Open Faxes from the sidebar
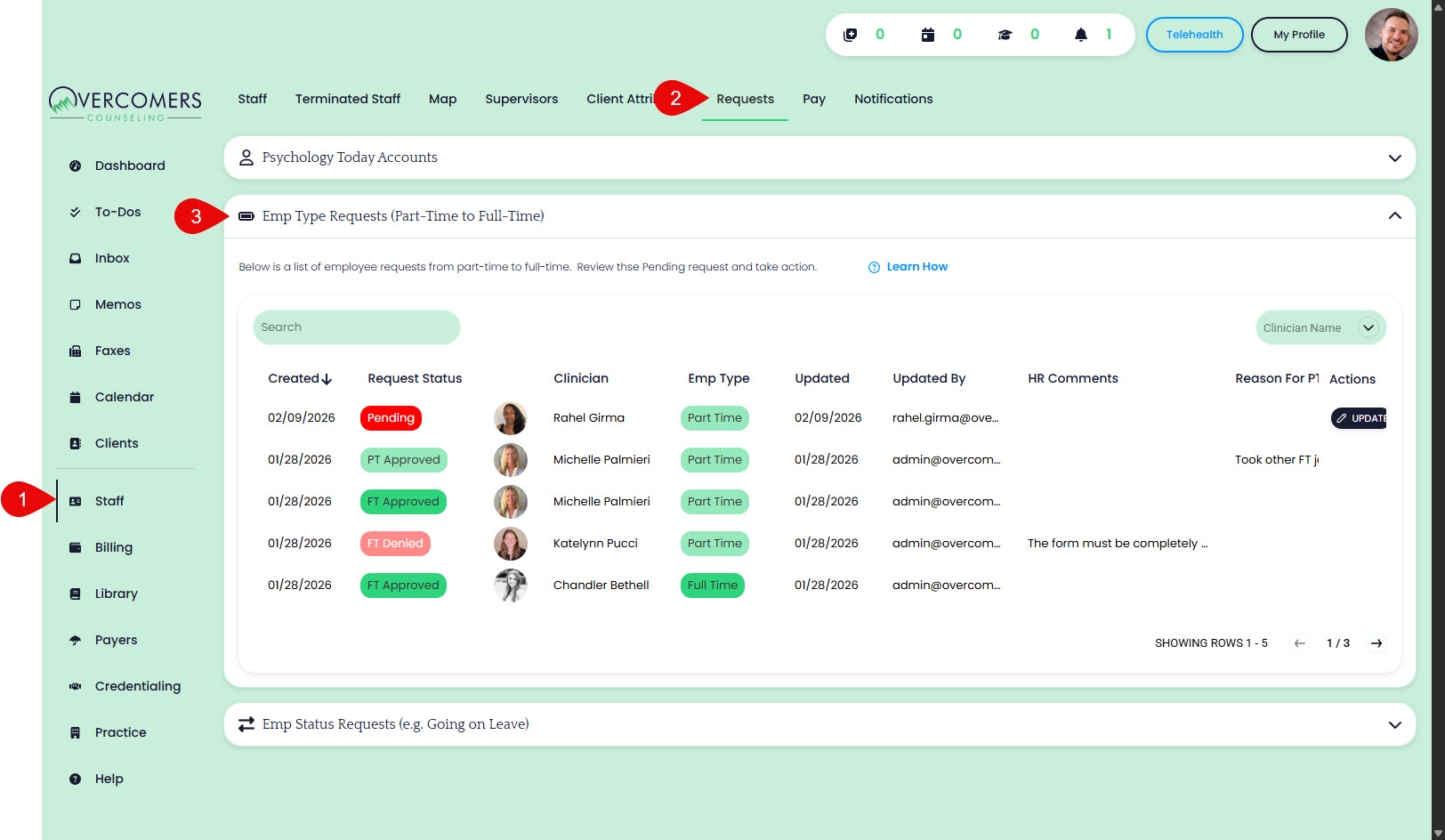This screenshot has width=1445, height=840. [112, 351]
